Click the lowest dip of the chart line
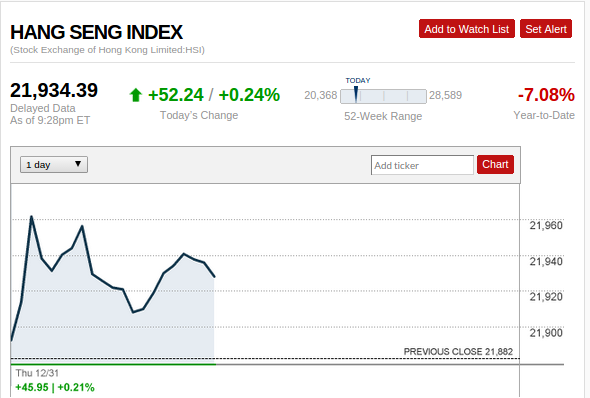This screenshot has width=590, height=398. [x=133, y=312]
